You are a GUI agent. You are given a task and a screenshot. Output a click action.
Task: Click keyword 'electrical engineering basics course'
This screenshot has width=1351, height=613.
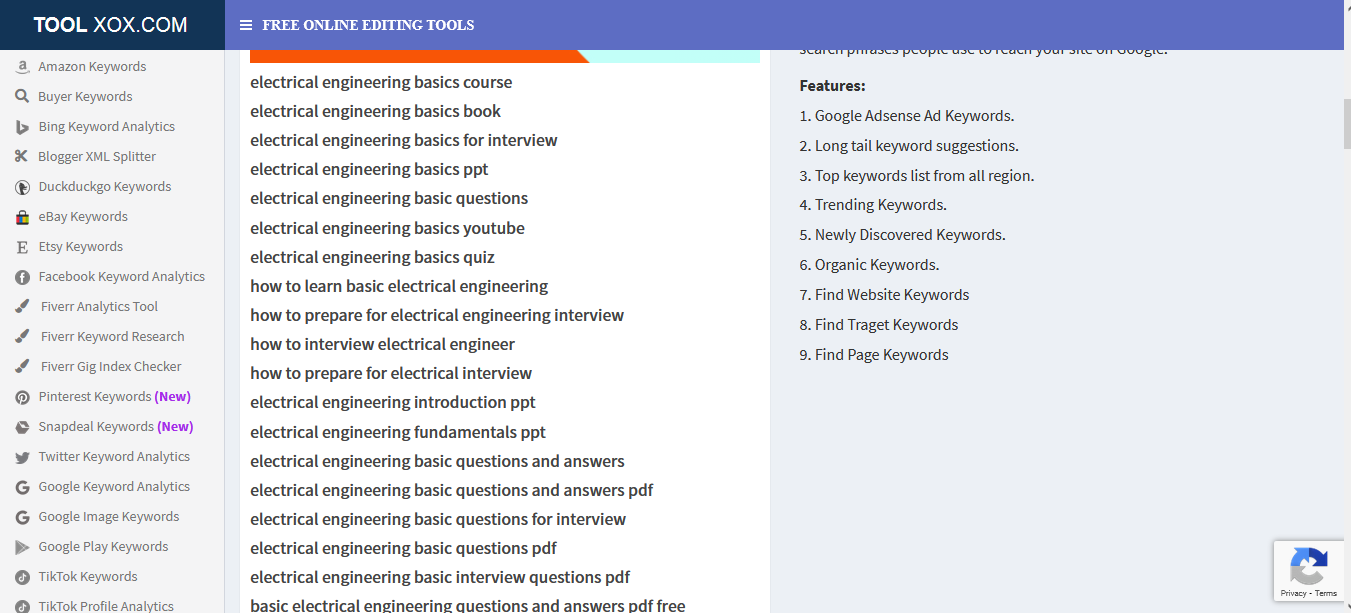[381, 82]
